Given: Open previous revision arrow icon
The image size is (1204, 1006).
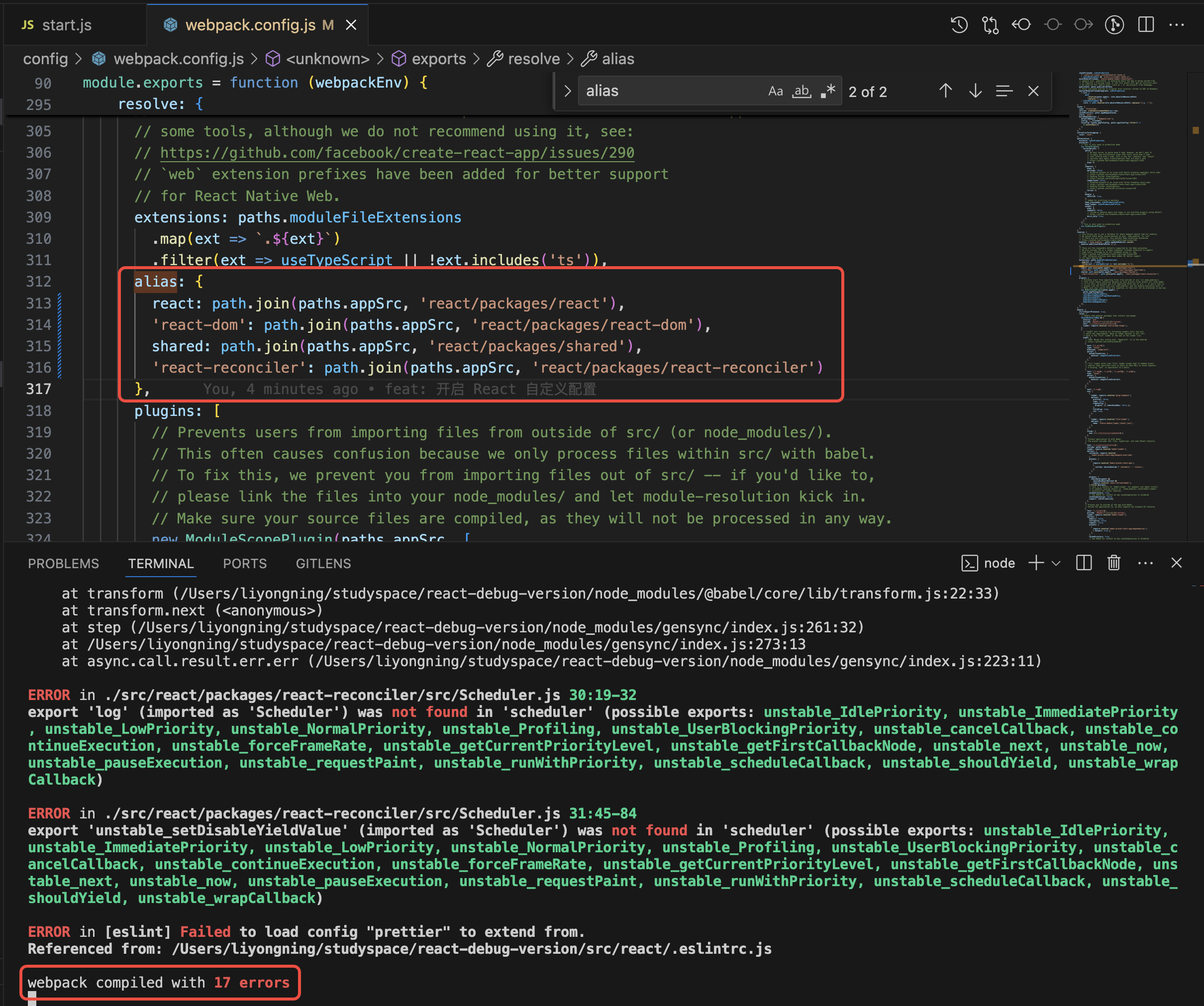Looking at the screenshot, I should tap(1021, 25).
